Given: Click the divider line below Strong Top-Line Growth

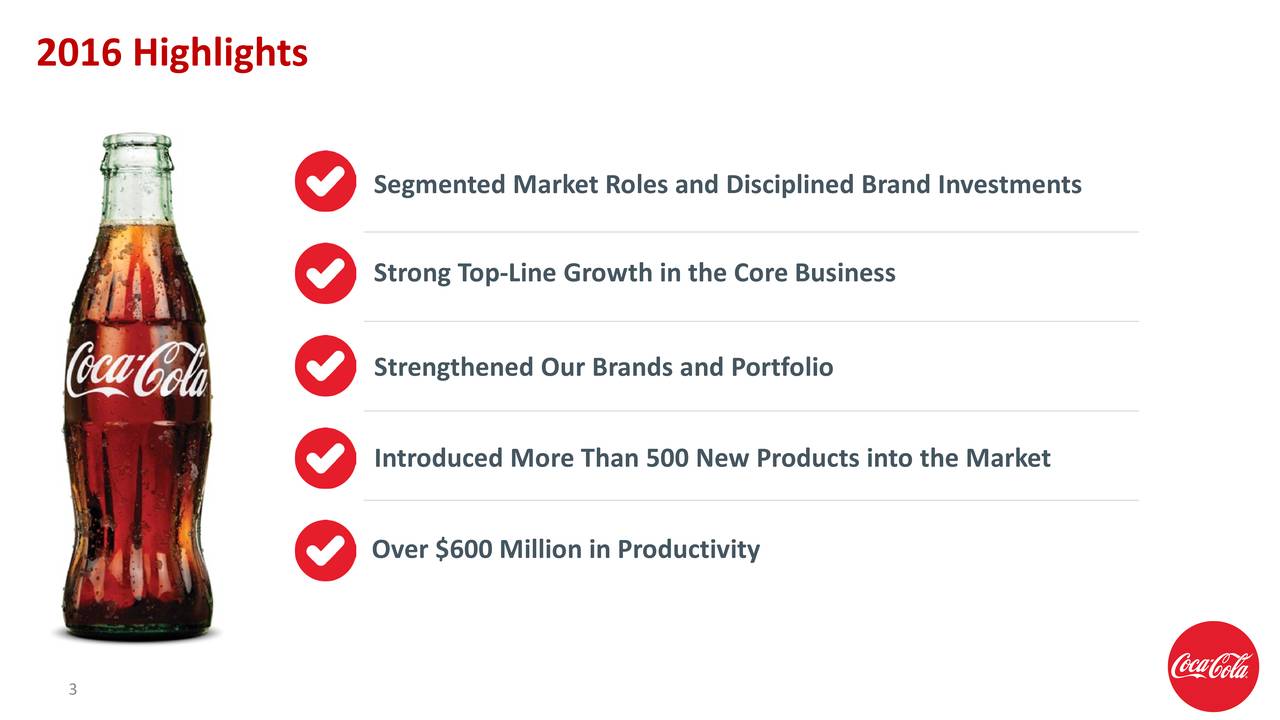Looking at the screenshot, I should (x=751, y=321).
